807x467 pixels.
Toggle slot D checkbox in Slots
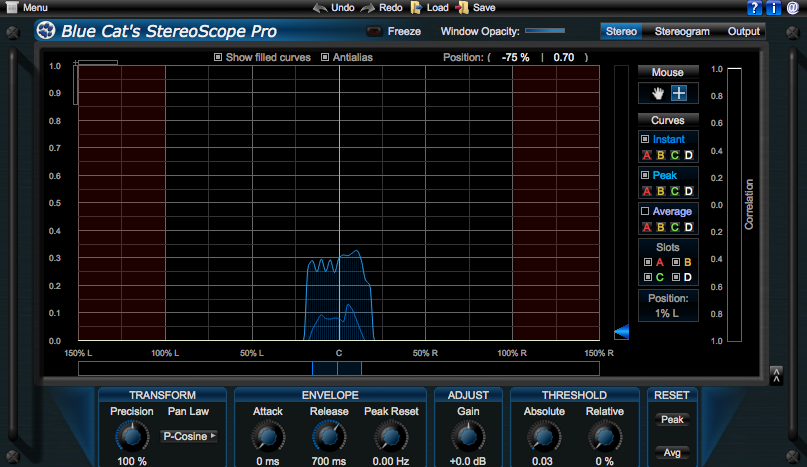pyautogui.click(x=676, y=277)
